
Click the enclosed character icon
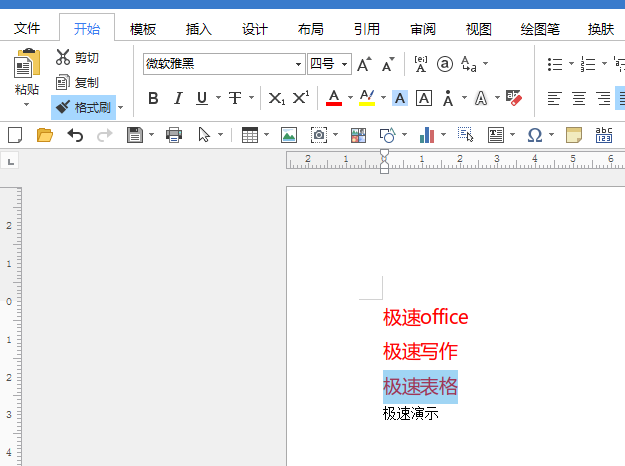click(444, 64)
